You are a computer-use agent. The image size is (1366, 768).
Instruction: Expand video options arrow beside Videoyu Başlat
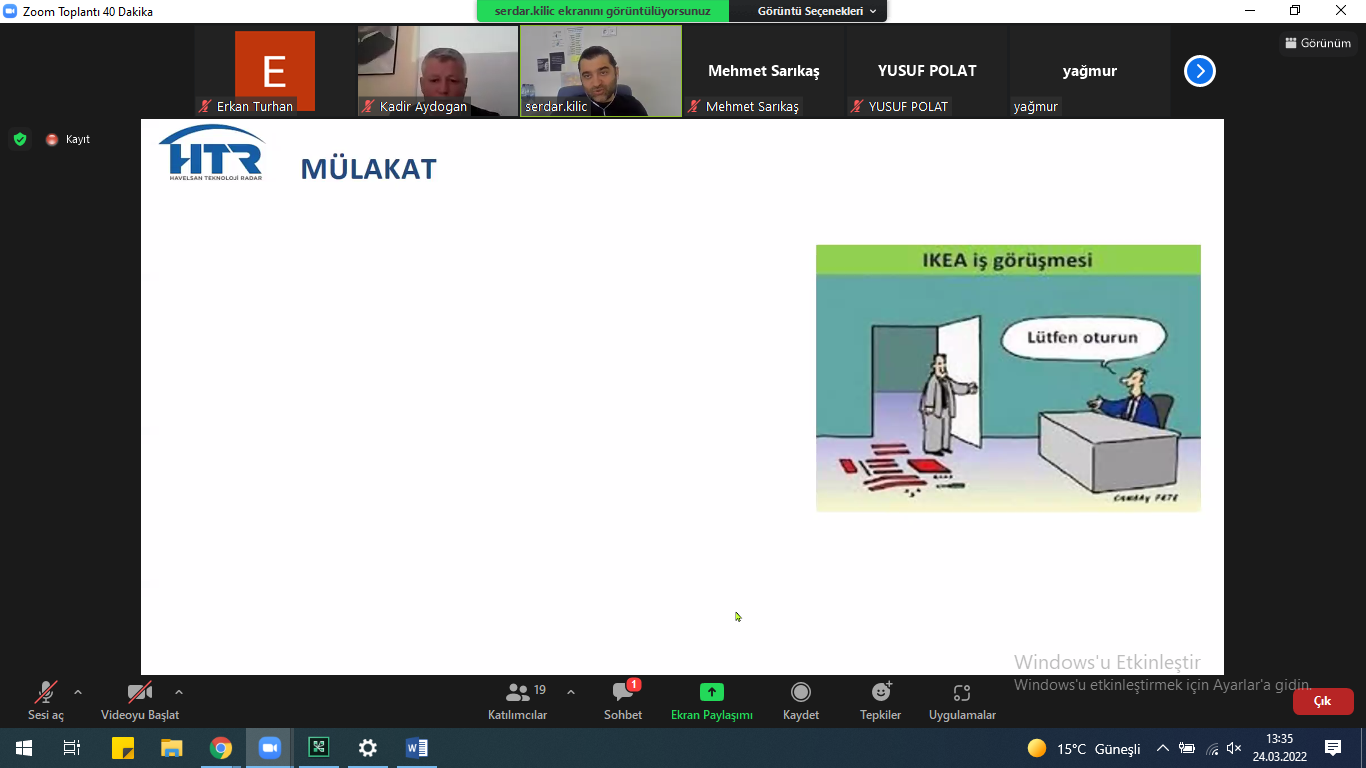179,692
